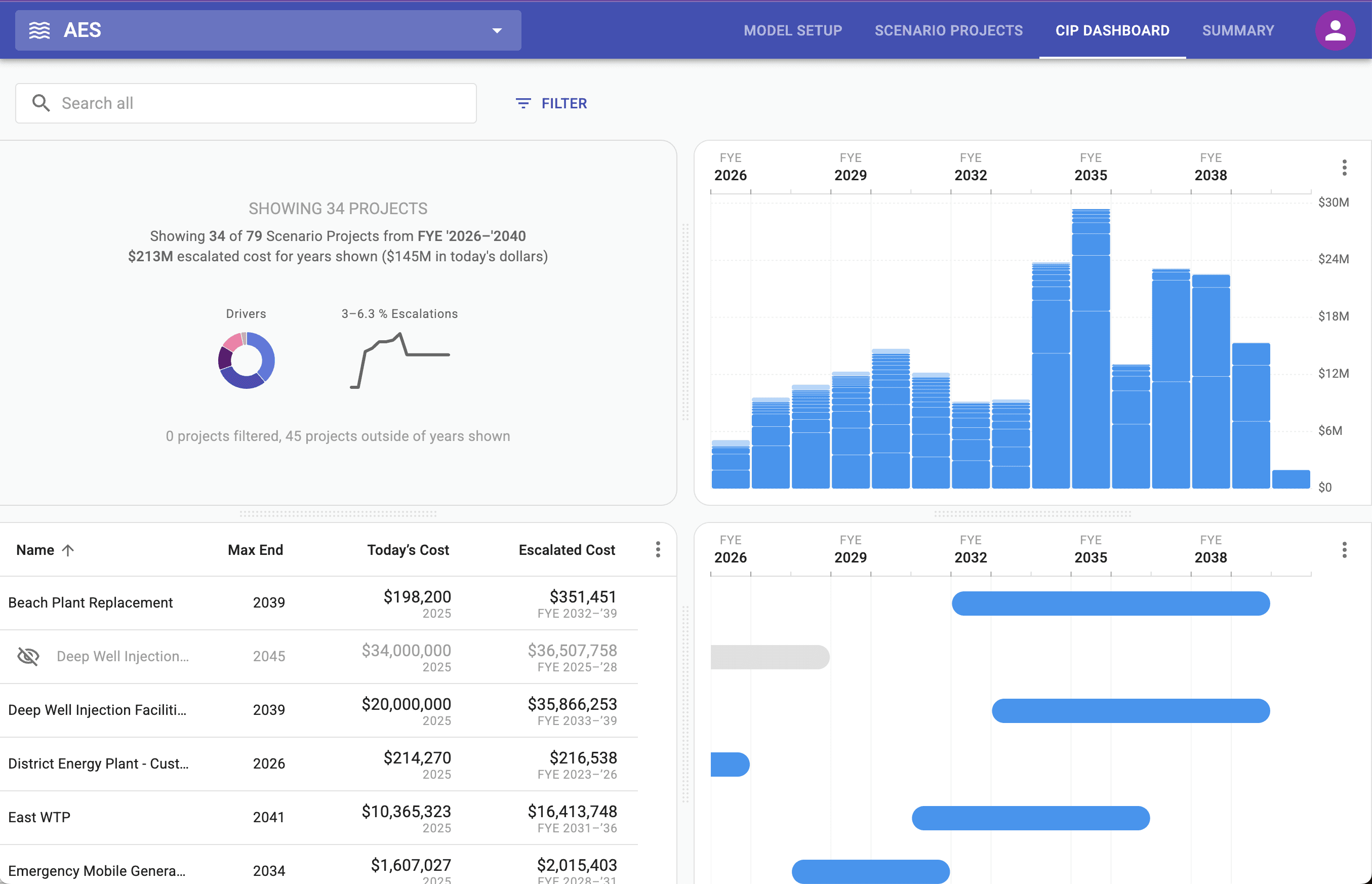Open the project table column options menu
The height and width of the screenshot is (884, 1372).
[658, 549]
